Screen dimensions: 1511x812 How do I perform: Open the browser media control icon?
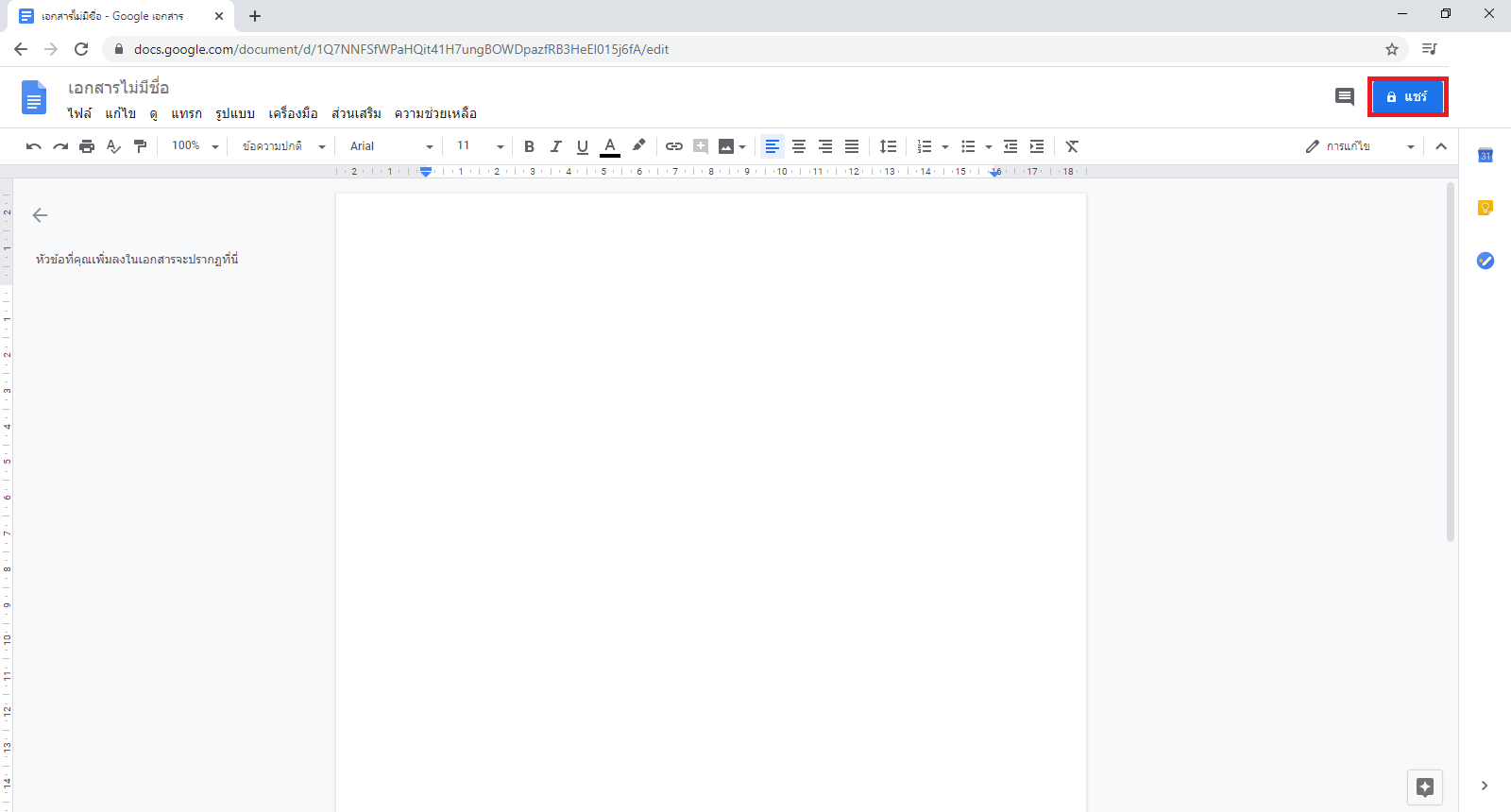tap(1430, 49)
